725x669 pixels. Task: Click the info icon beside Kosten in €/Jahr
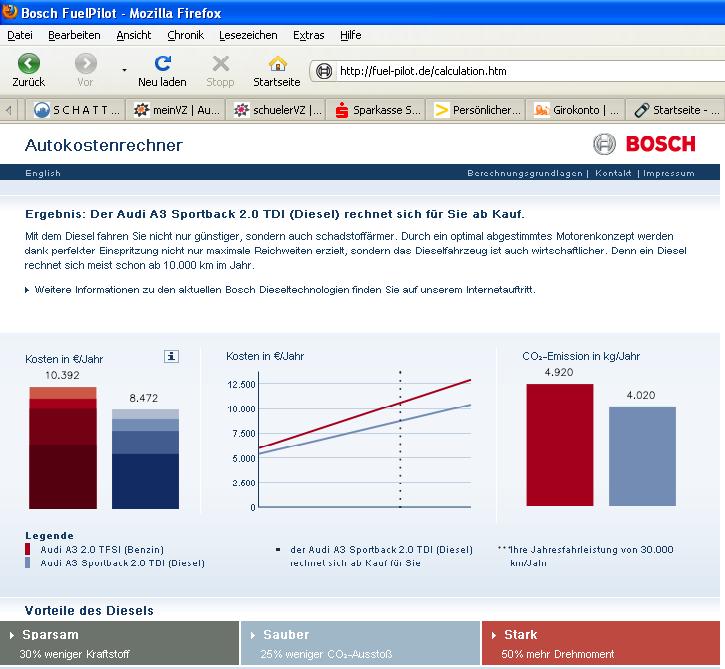click(172, 356)
